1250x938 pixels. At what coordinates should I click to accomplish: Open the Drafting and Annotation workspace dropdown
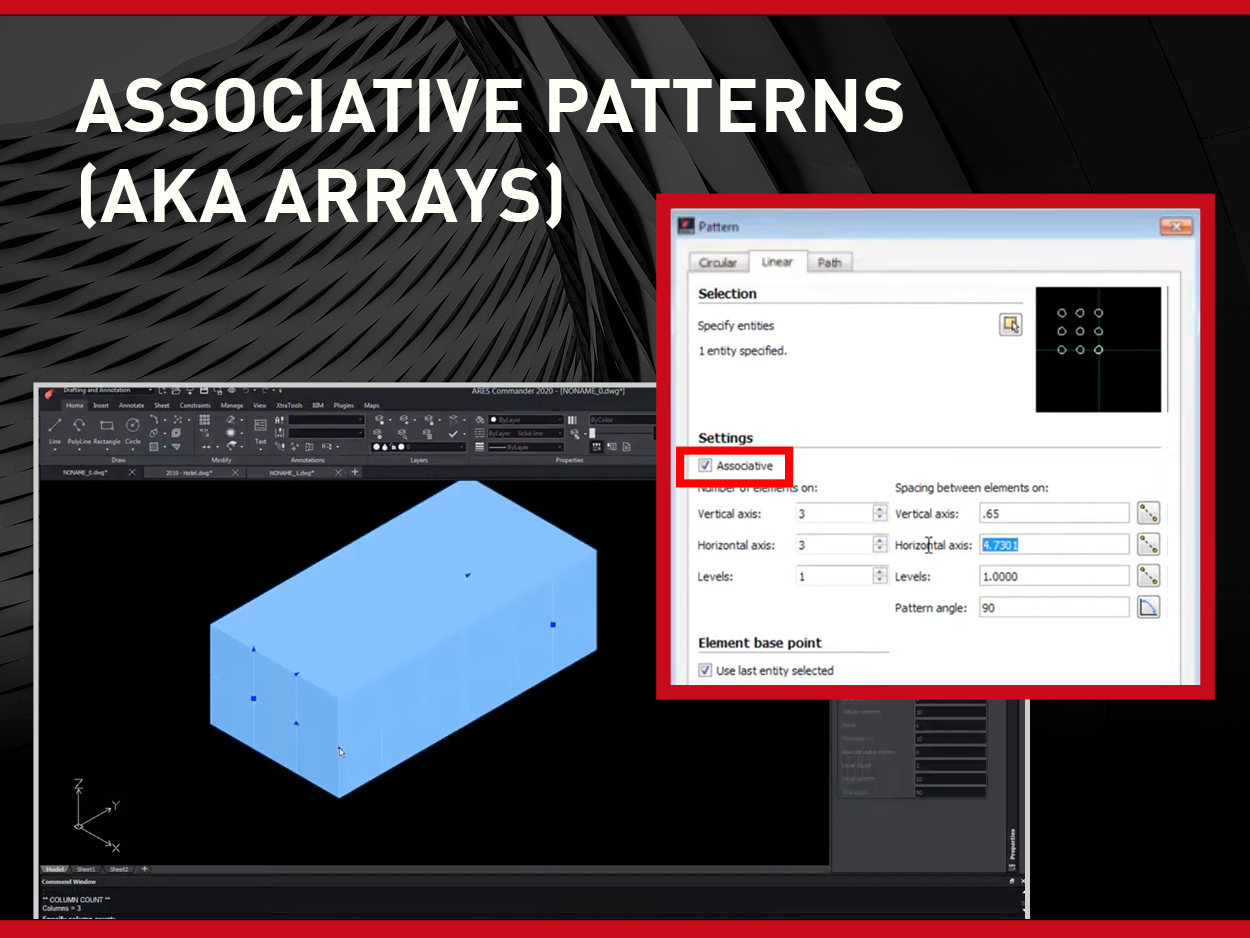[150, 390]
